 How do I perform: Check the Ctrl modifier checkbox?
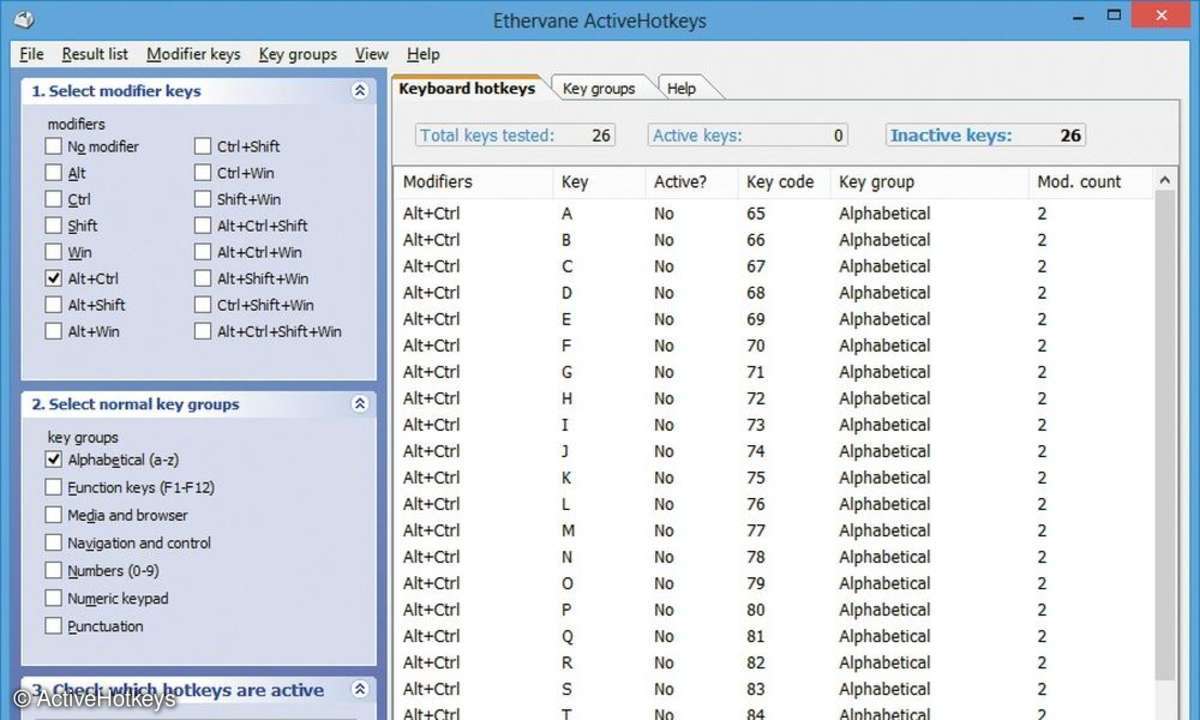pos(54,199)
